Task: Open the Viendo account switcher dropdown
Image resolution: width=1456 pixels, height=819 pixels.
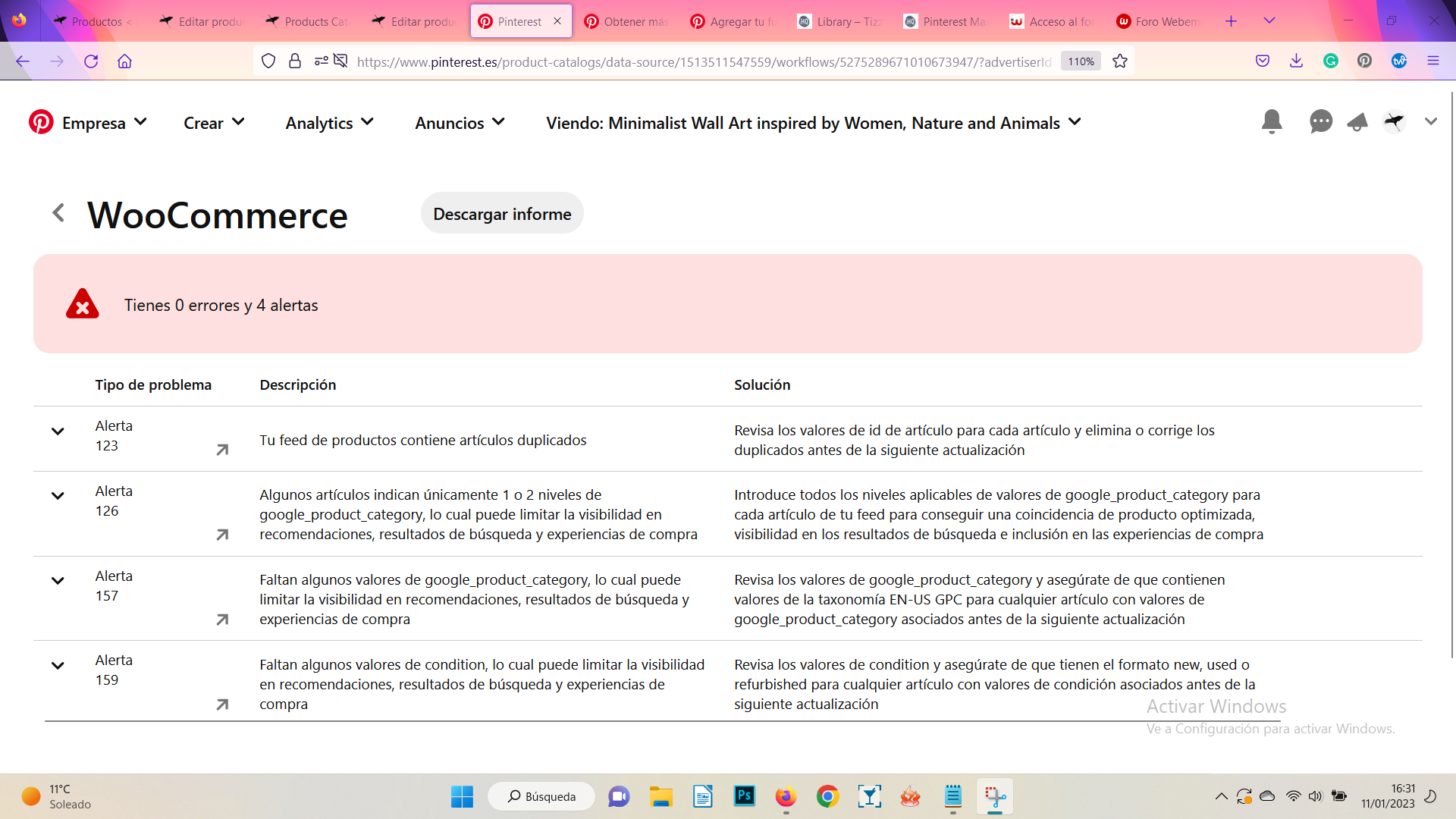Action: point(813,123)
